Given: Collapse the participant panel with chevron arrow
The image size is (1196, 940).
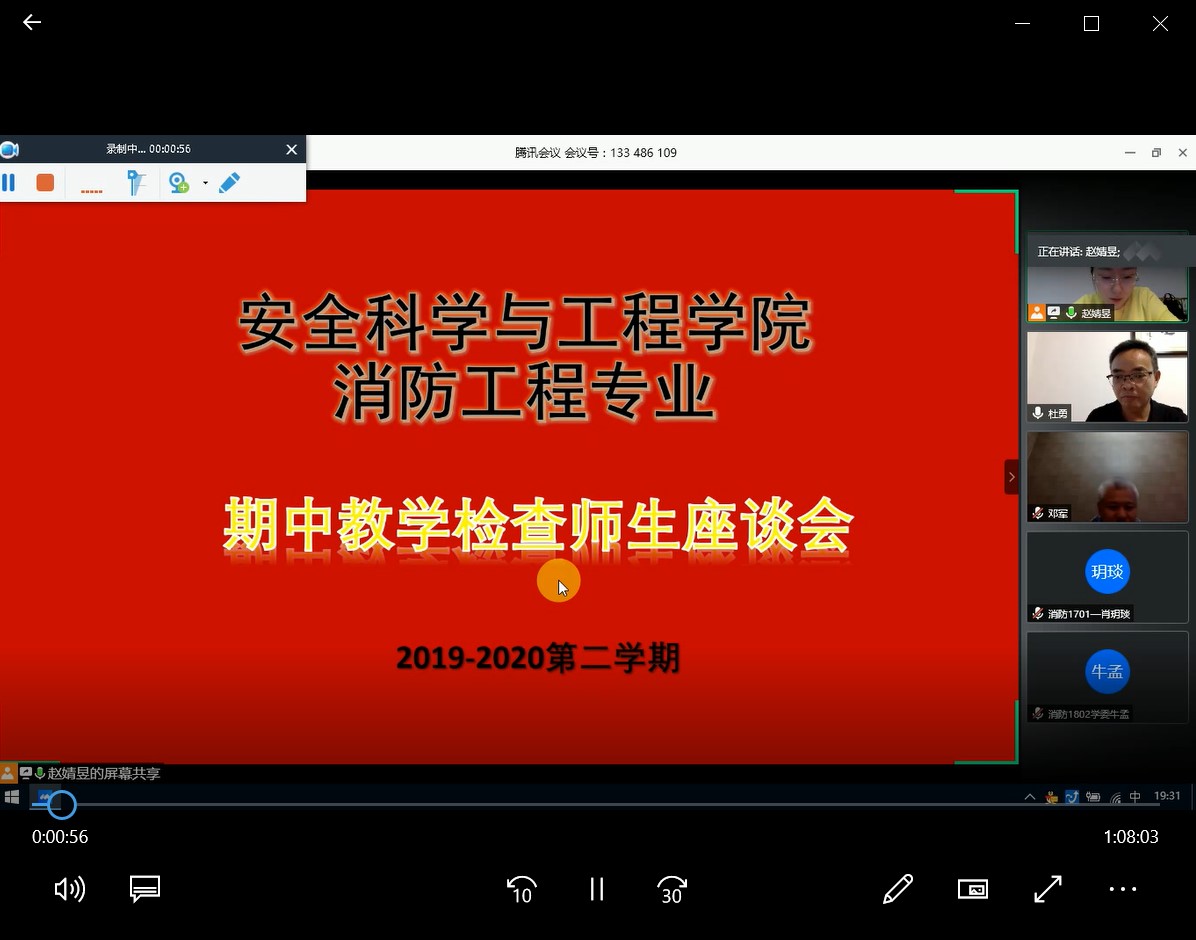Looking at the screenshot, I should 1011,477.
